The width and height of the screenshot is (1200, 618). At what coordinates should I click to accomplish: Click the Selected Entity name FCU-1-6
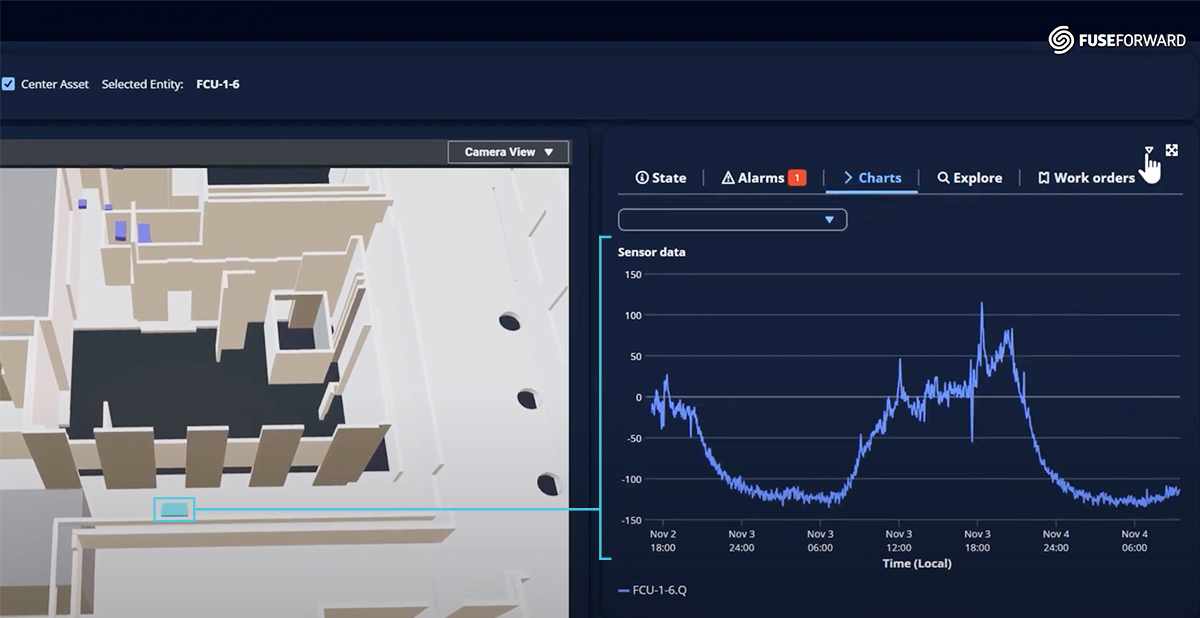coord(218,84)
